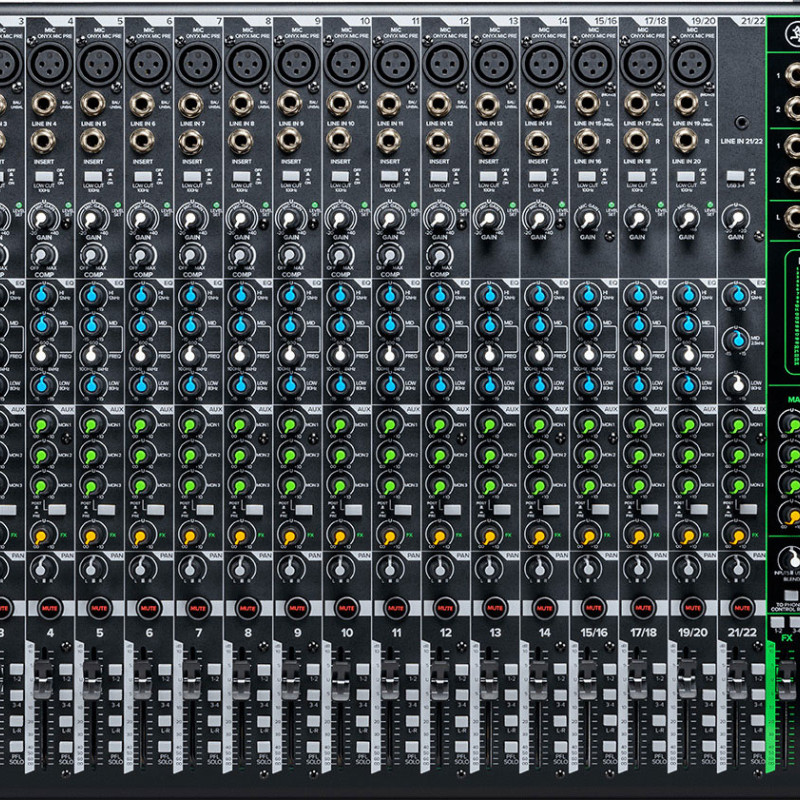Viewport: 800px width, 800px height.
Task: Click the Line In 21/22 mini jack
Action: 742,122
